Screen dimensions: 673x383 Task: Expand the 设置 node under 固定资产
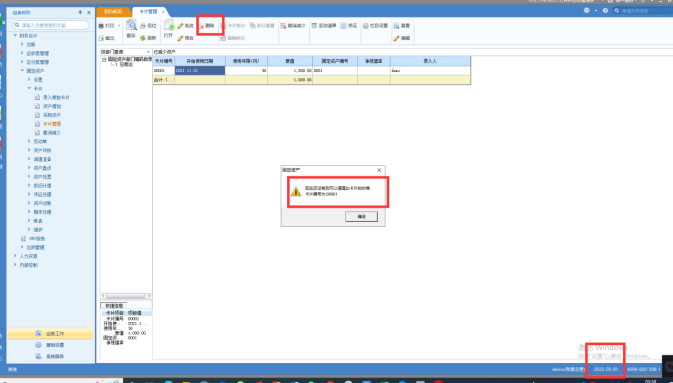29,79
